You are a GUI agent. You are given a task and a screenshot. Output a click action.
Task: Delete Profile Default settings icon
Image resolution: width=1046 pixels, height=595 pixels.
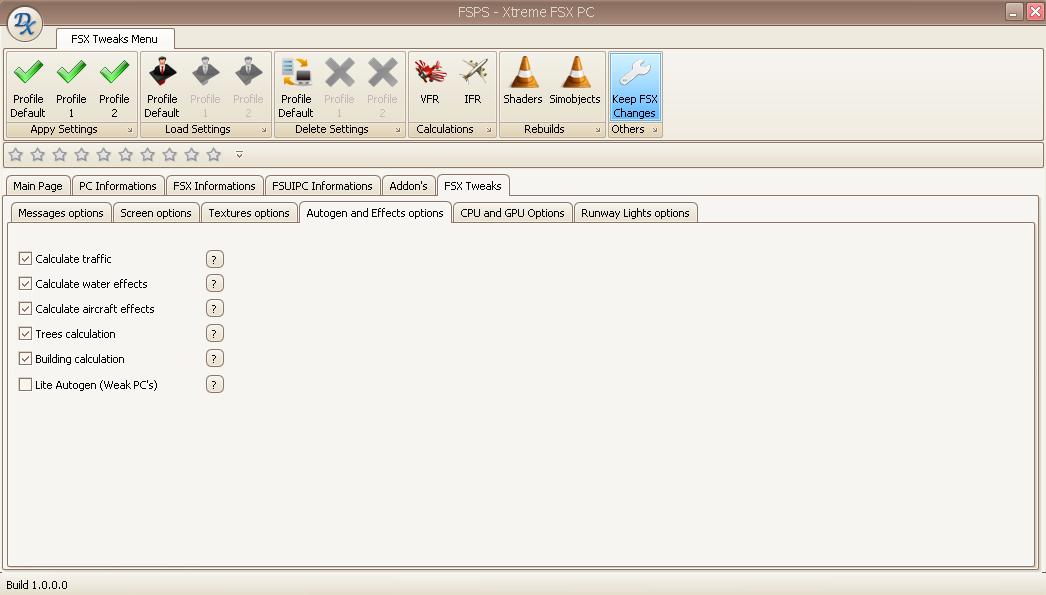296,72
